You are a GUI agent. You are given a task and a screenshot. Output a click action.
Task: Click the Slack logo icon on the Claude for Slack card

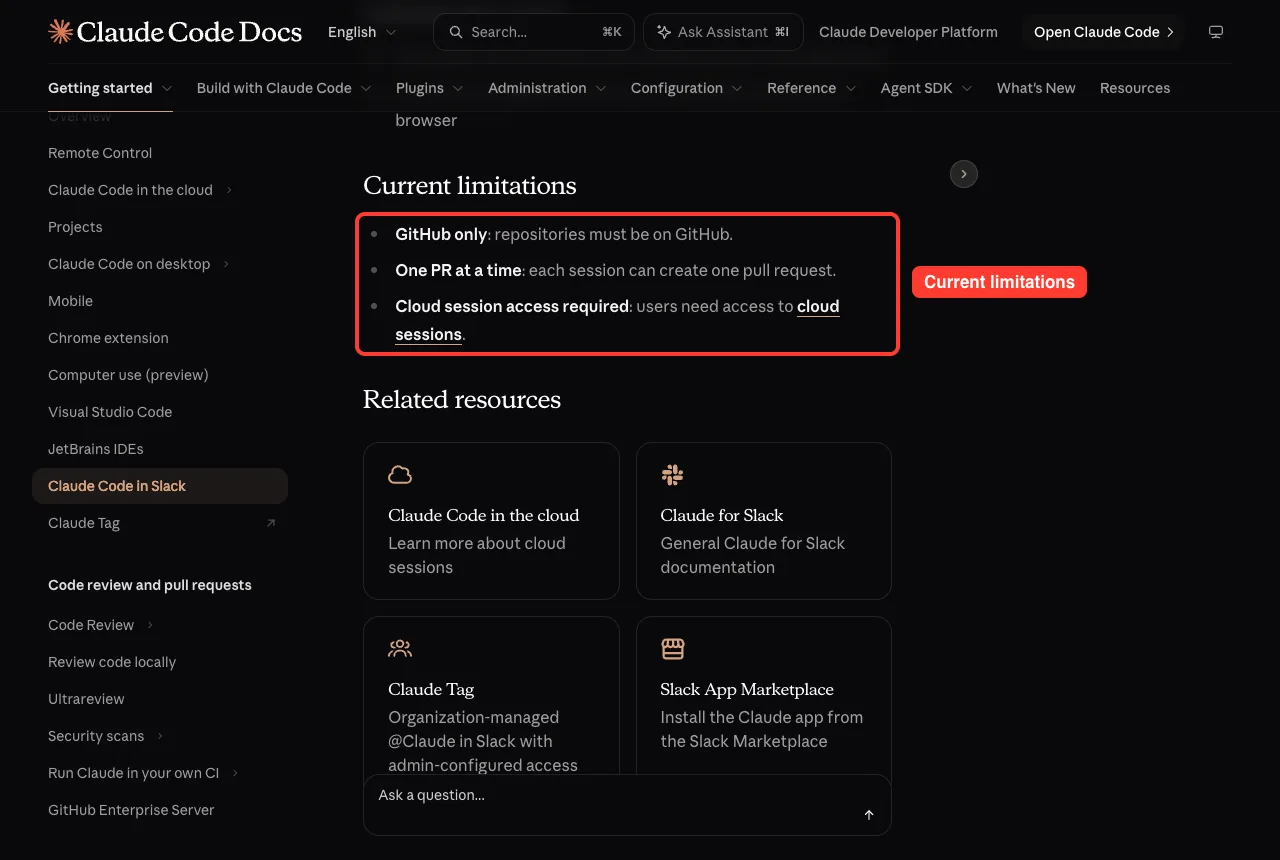click(672, 475)
